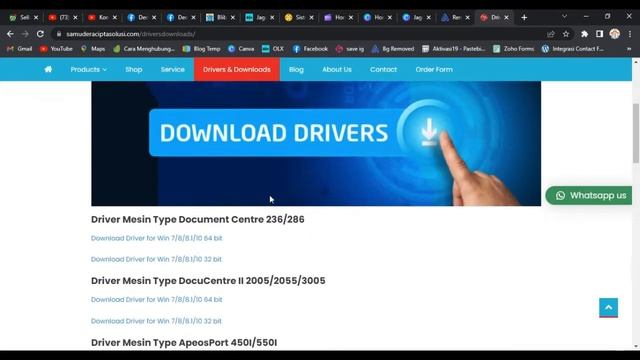This screenshot has height=360, width=640.
Task: Reload the page with the refresh icon
Action: click(40, 34)
